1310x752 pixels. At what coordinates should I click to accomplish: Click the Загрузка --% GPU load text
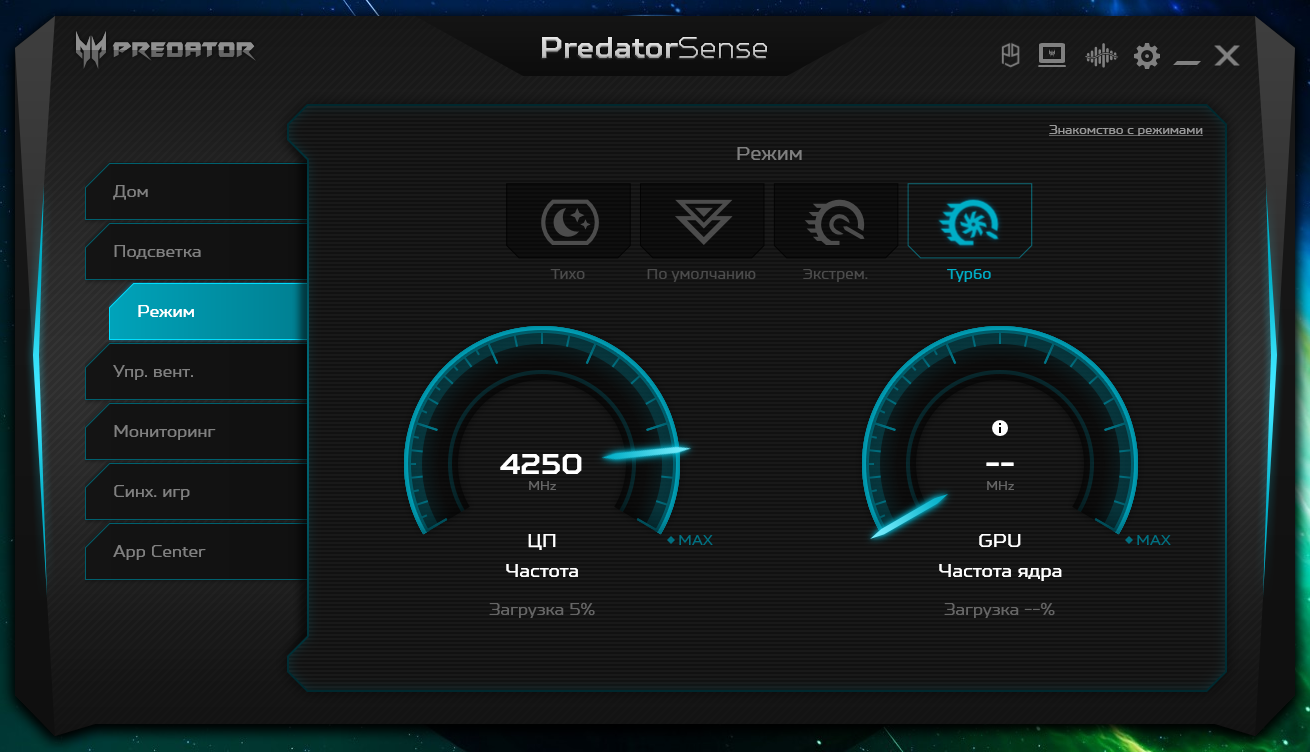(1000, 609)
